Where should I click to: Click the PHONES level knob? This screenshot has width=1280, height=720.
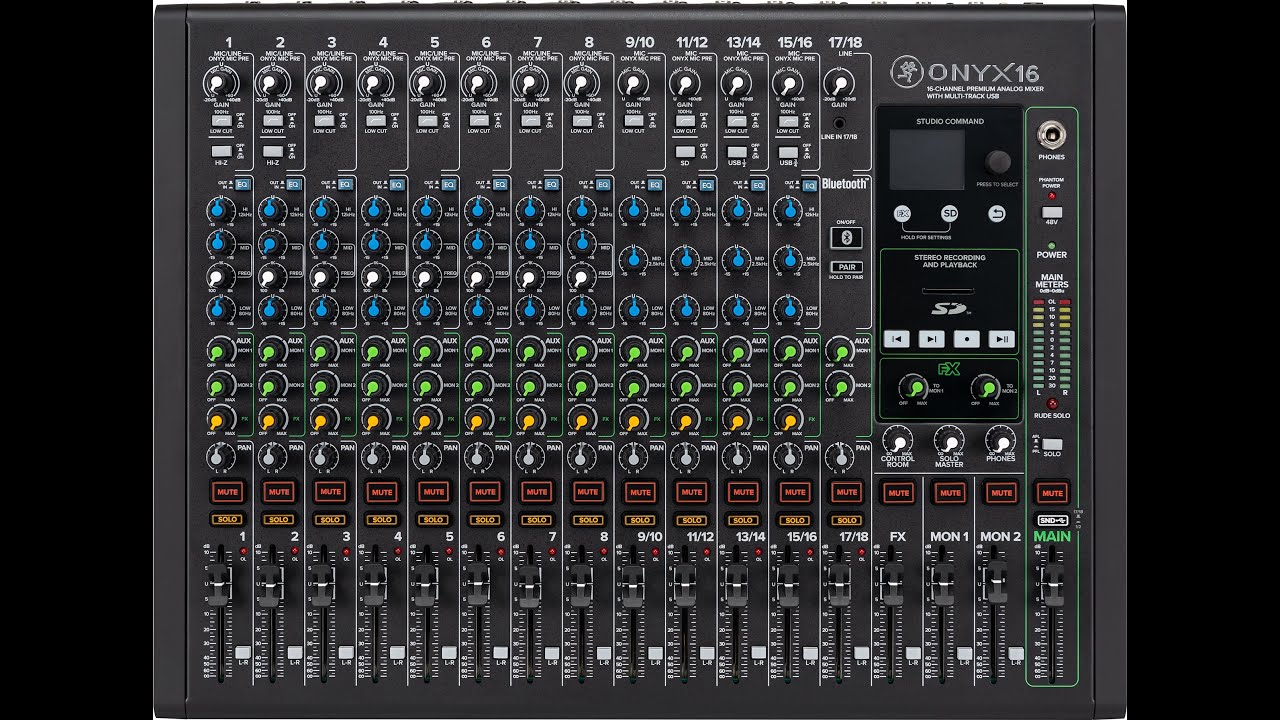pos(1000,440)
